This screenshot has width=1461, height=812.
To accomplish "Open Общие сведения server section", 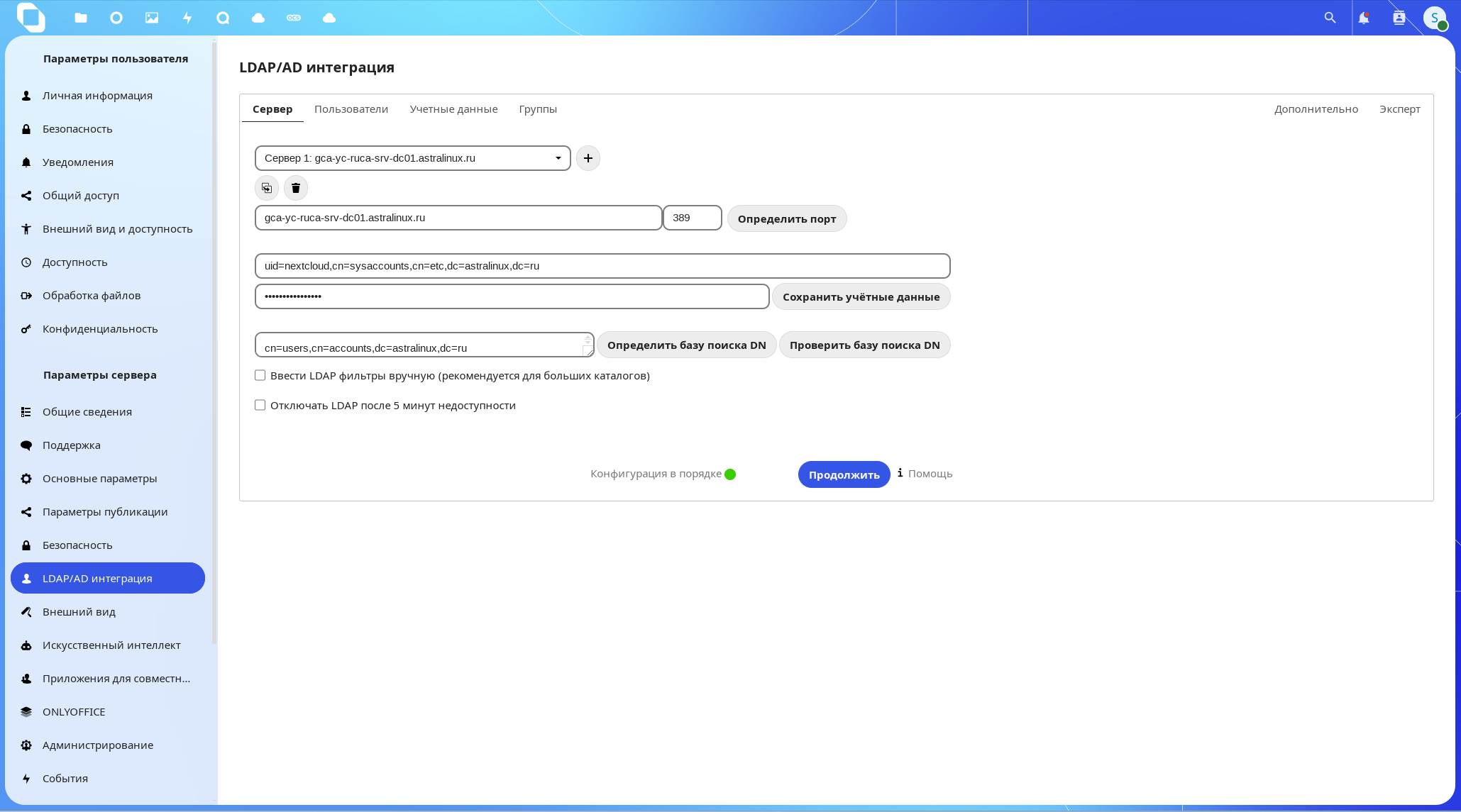I will pyautogui.click(x=108, y=412).
